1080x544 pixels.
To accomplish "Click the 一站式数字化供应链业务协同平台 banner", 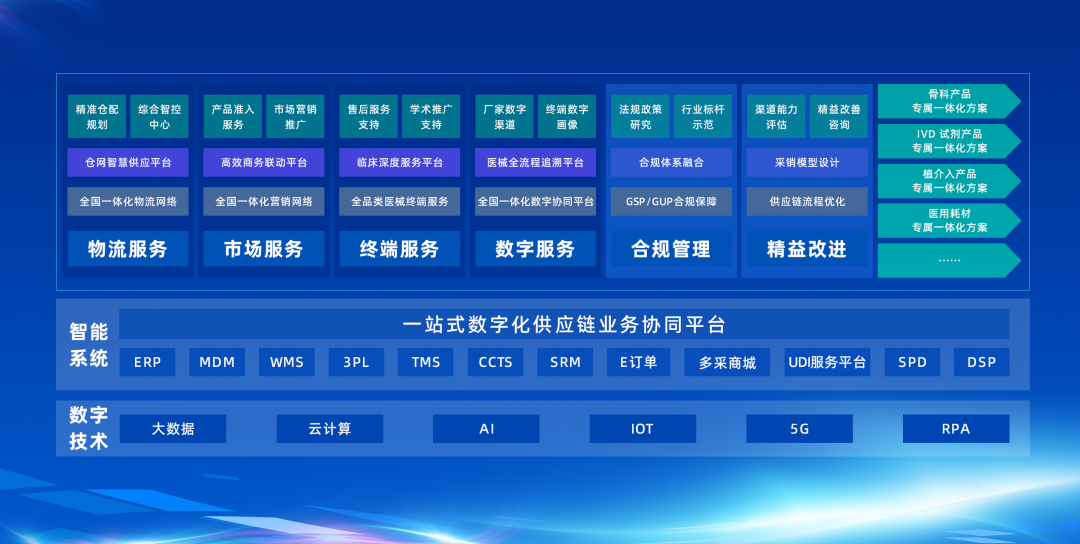I will pyautogui.click(x=564, y=325).
